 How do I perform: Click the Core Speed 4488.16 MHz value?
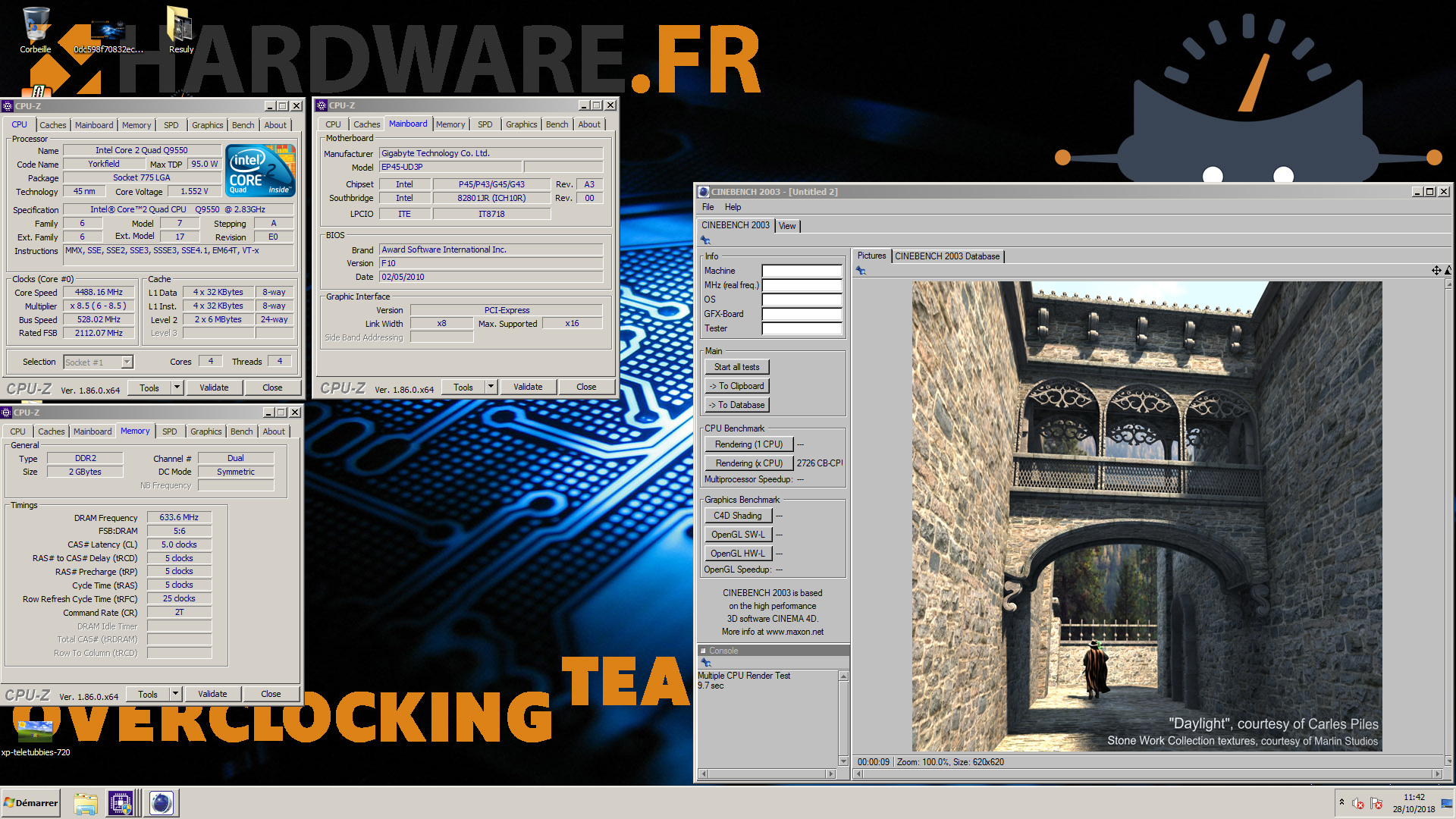pos(99,292)
